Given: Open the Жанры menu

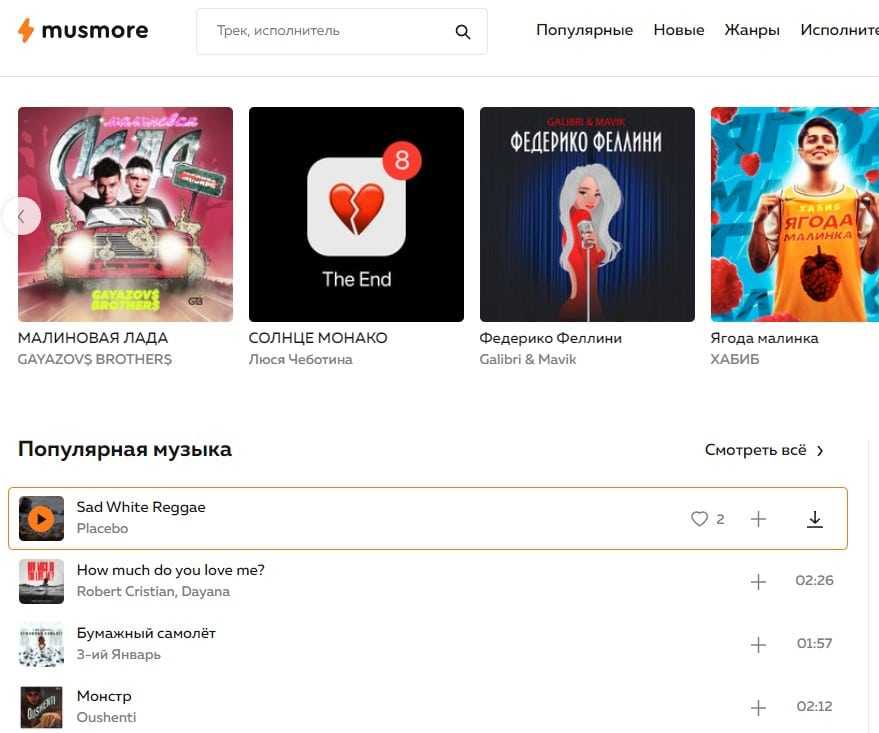Looking at the screenshot, I should (x=752, y=30).
